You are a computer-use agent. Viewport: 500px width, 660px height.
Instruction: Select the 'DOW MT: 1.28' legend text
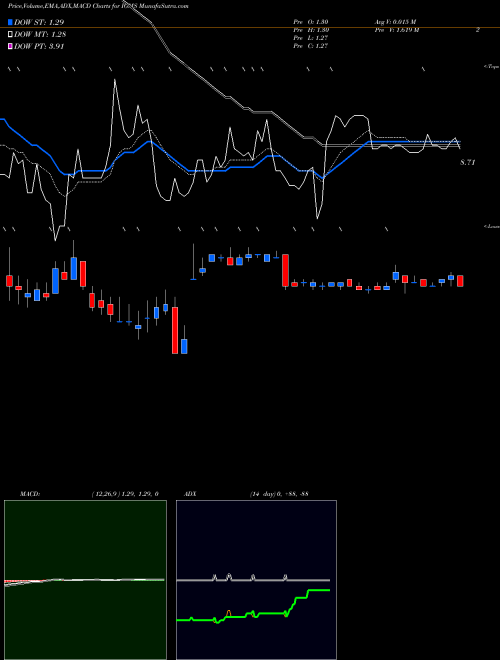[40, 34]
